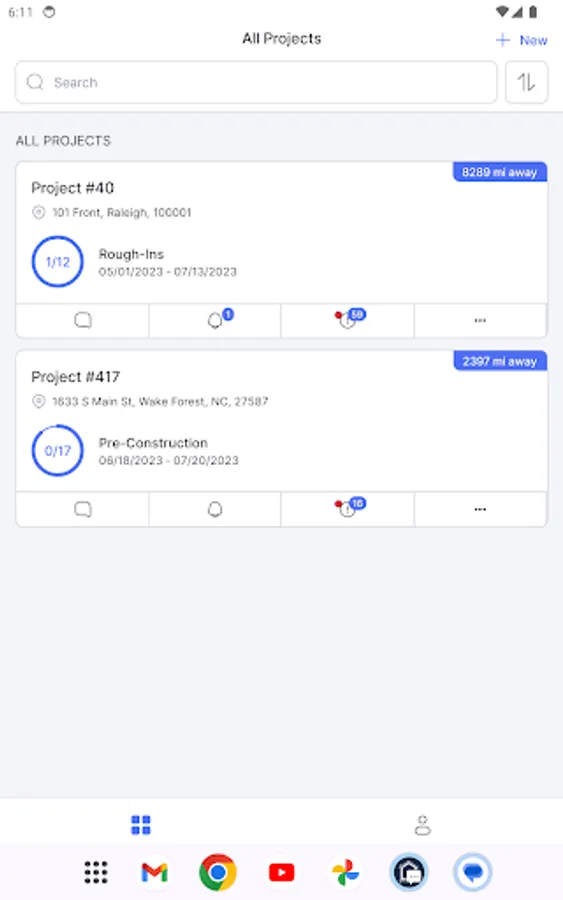Screen dimensions: 563x900
Task: View alerts with 59 badge on Project #40
Action: click(x=348, y=320)
